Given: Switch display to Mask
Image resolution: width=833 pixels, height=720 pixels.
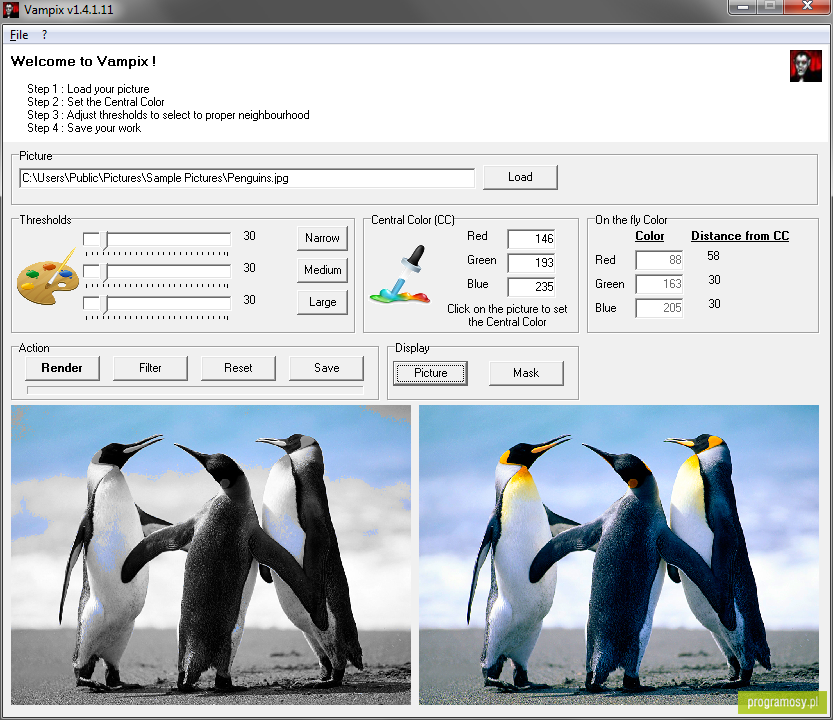Looking at the screenshot, I should point(526,373).
